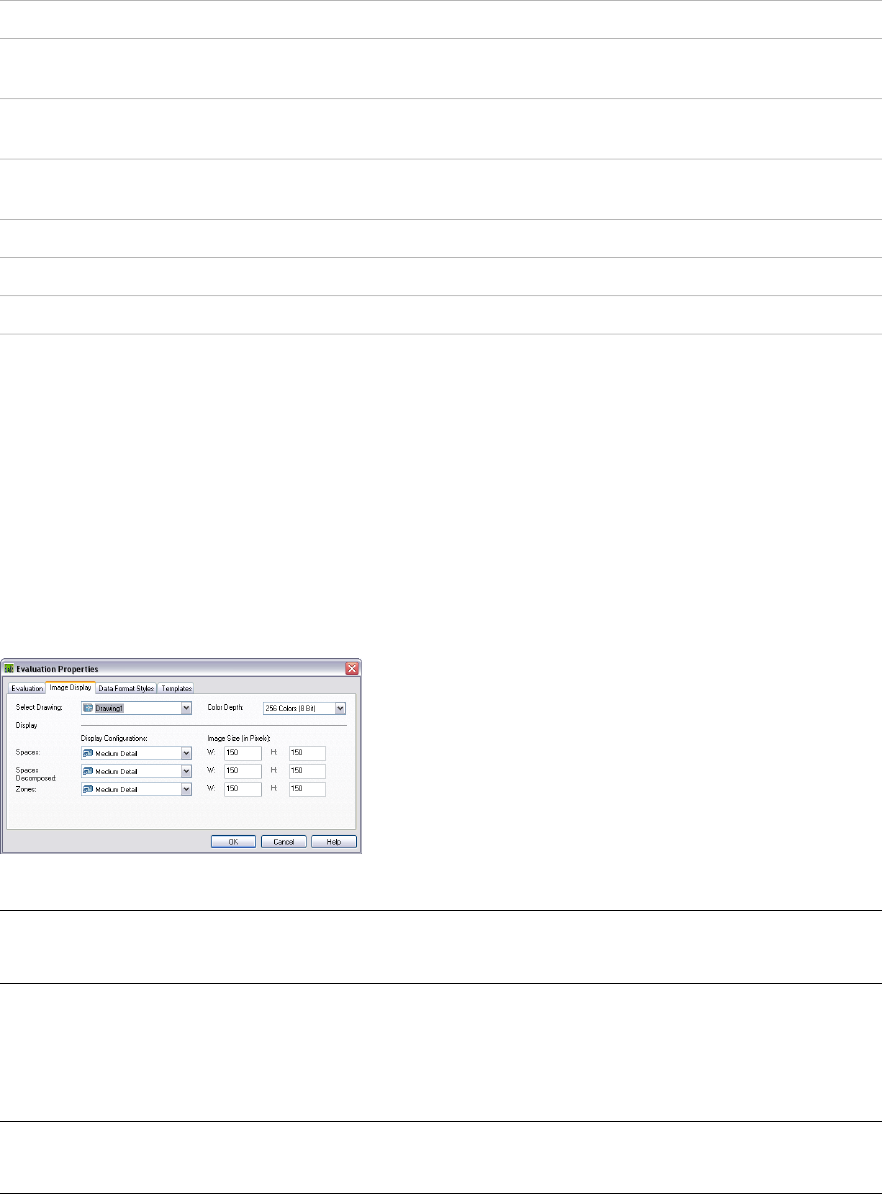Viewport: 882px width, 1194px height.
Task: Click the Zones height input field
Action: pyautogui.click(x=307, y=790)
